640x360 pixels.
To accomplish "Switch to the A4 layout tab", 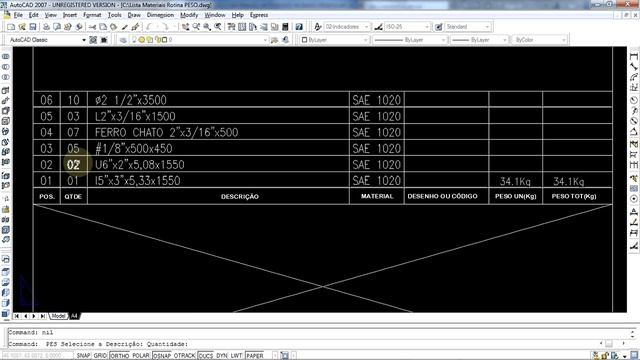I will coord(74,316).
